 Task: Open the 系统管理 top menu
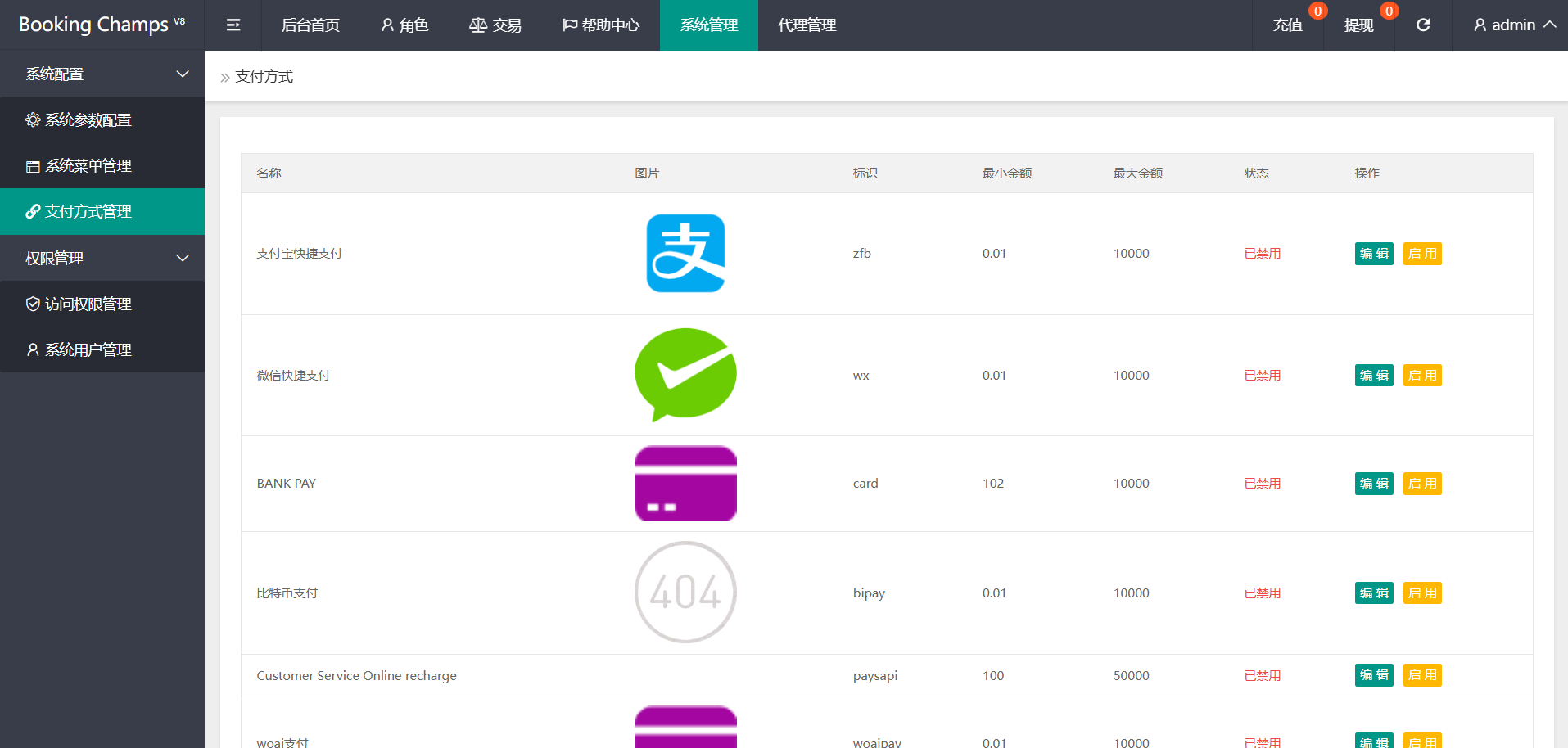click(709, 25)
